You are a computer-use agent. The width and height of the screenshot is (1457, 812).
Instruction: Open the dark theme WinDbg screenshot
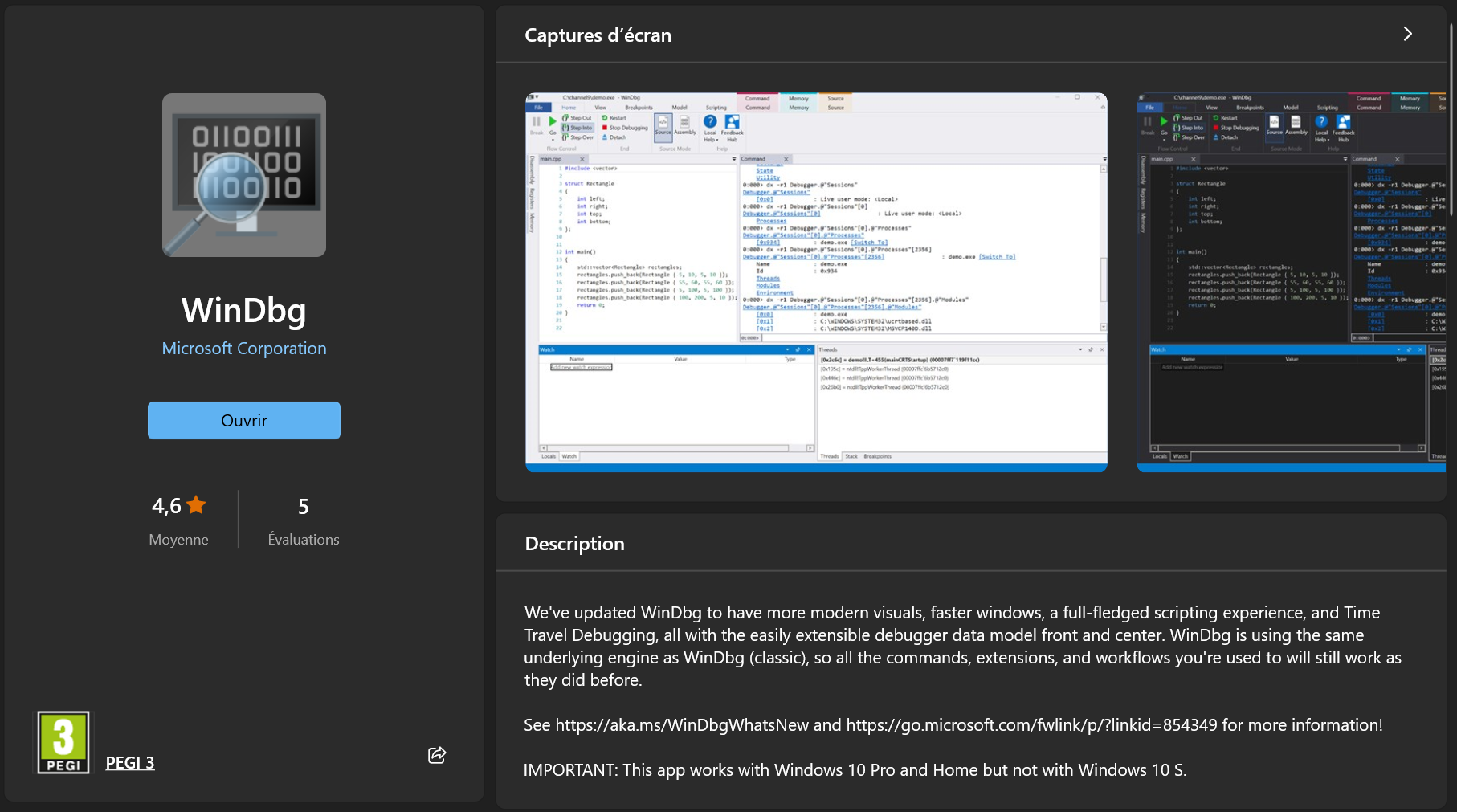1290,281
